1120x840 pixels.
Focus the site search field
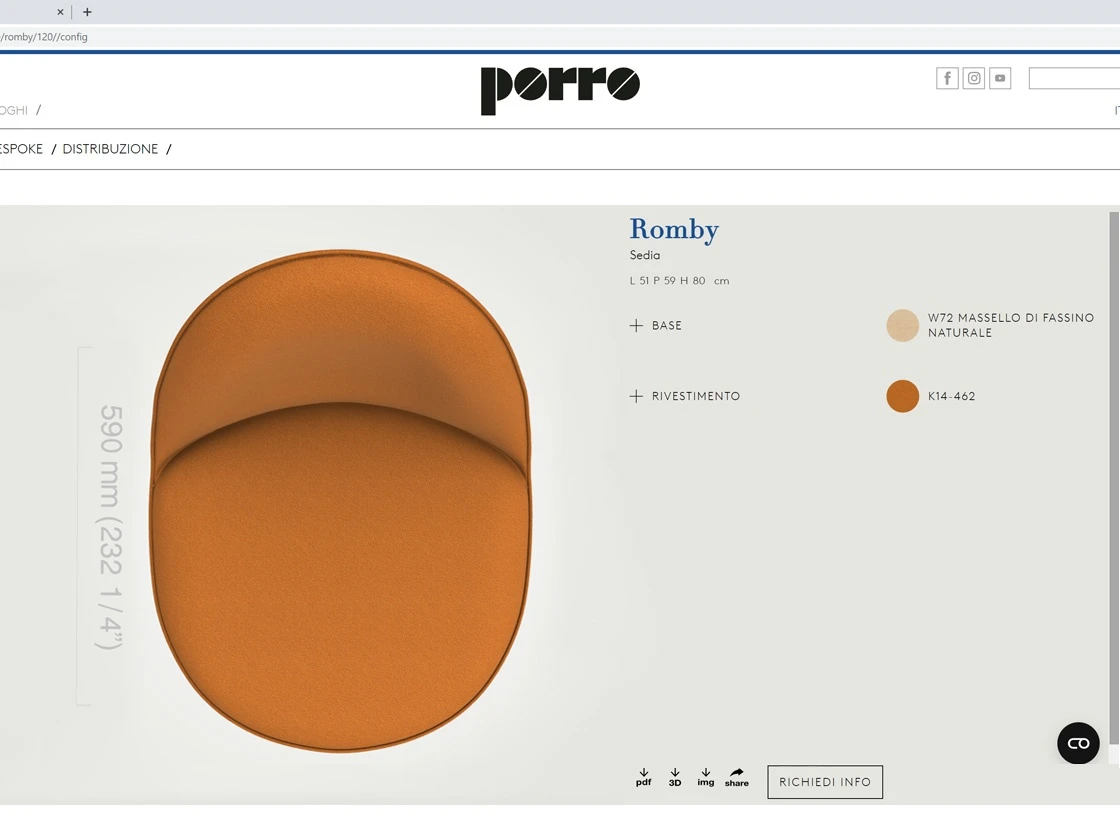(1074, 78)
